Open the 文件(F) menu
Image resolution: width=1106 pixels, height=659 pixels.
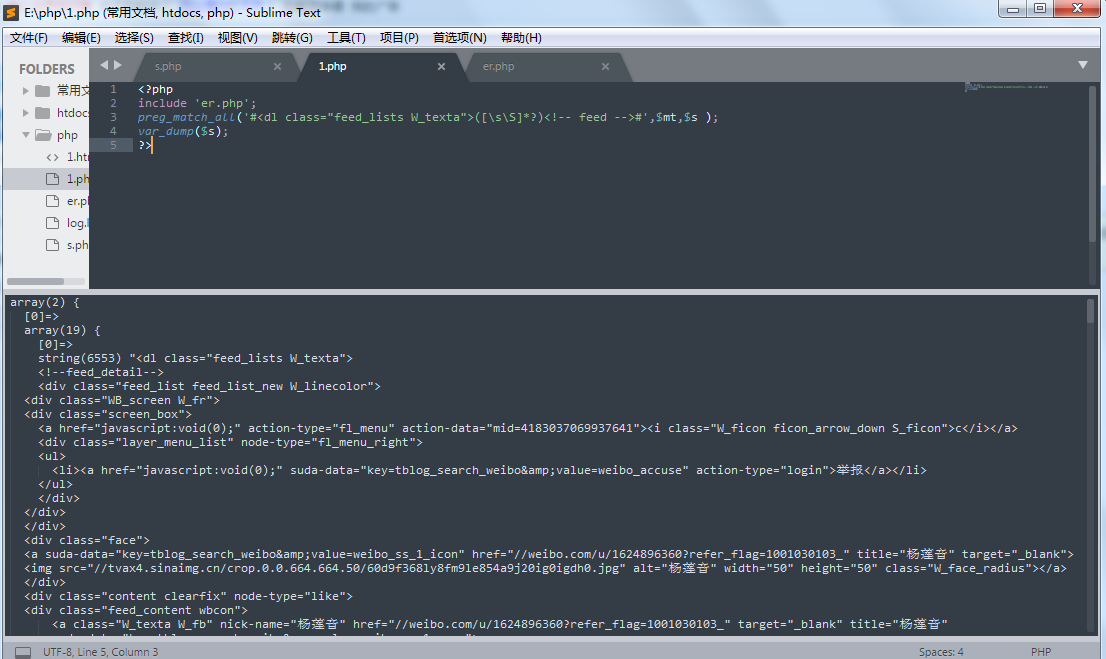pos(29,38)
